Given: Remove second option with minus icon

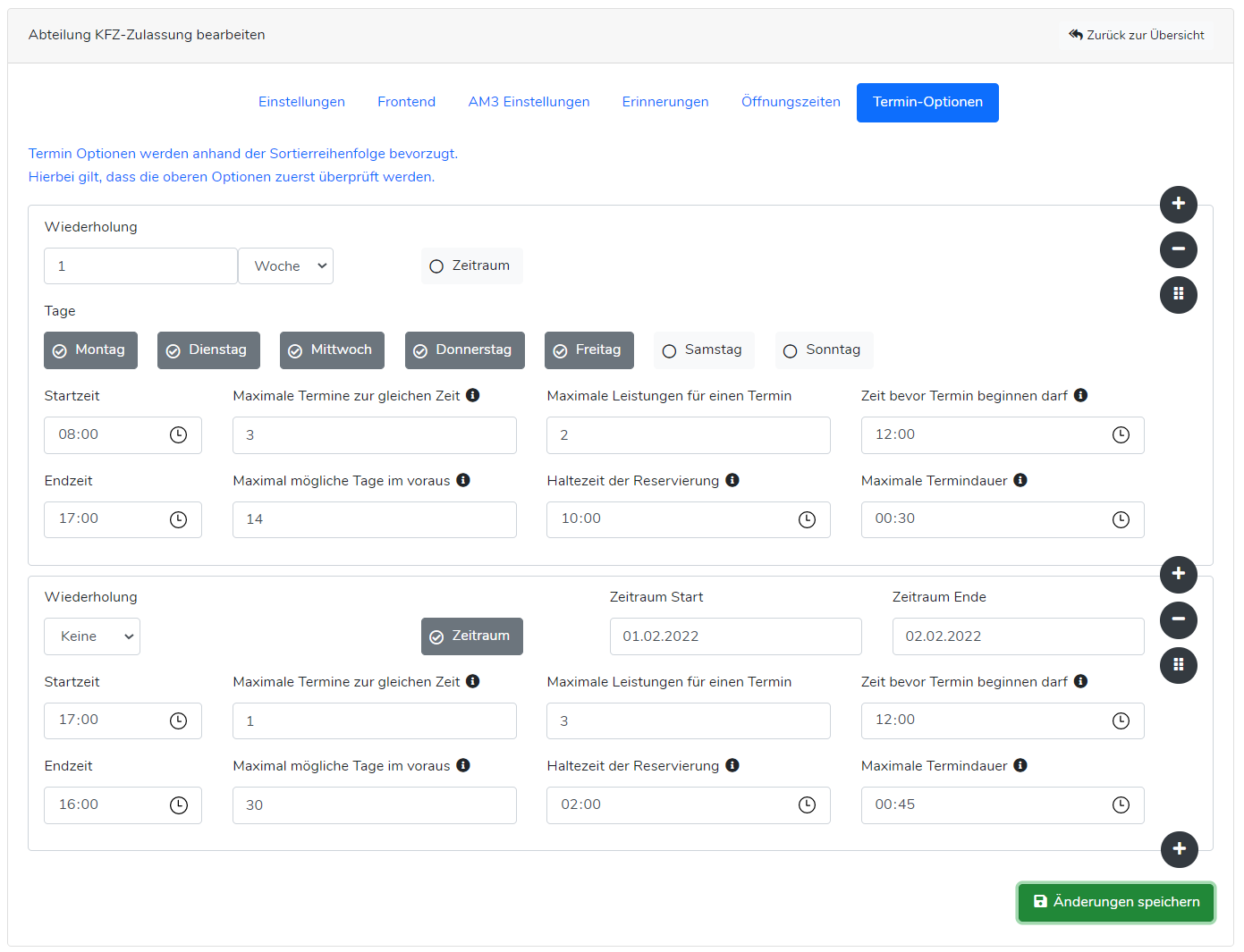Looking at the screenshot, I should pos(1179,619).
